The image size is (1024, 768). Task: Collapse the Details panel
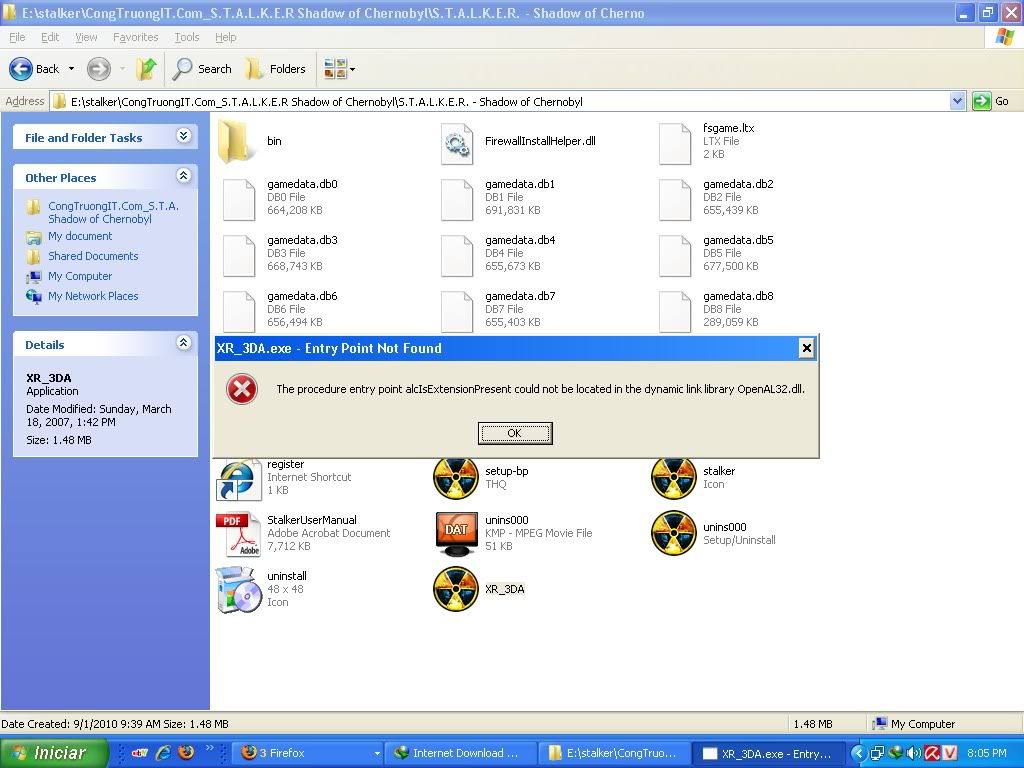(x=184, y=342)
